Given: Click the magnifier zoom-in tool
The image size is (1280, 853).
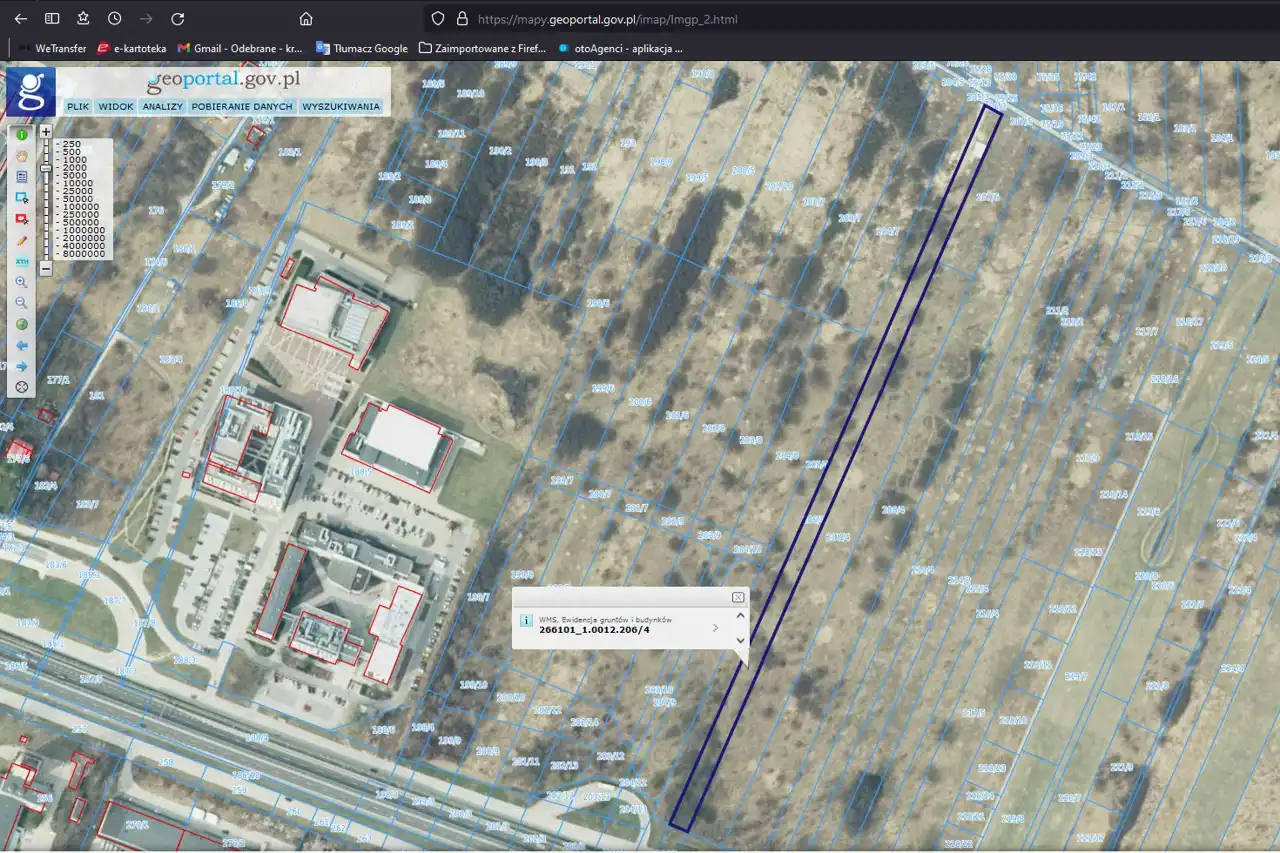Looking at the screenshot, I should click(x=22, y=283).
